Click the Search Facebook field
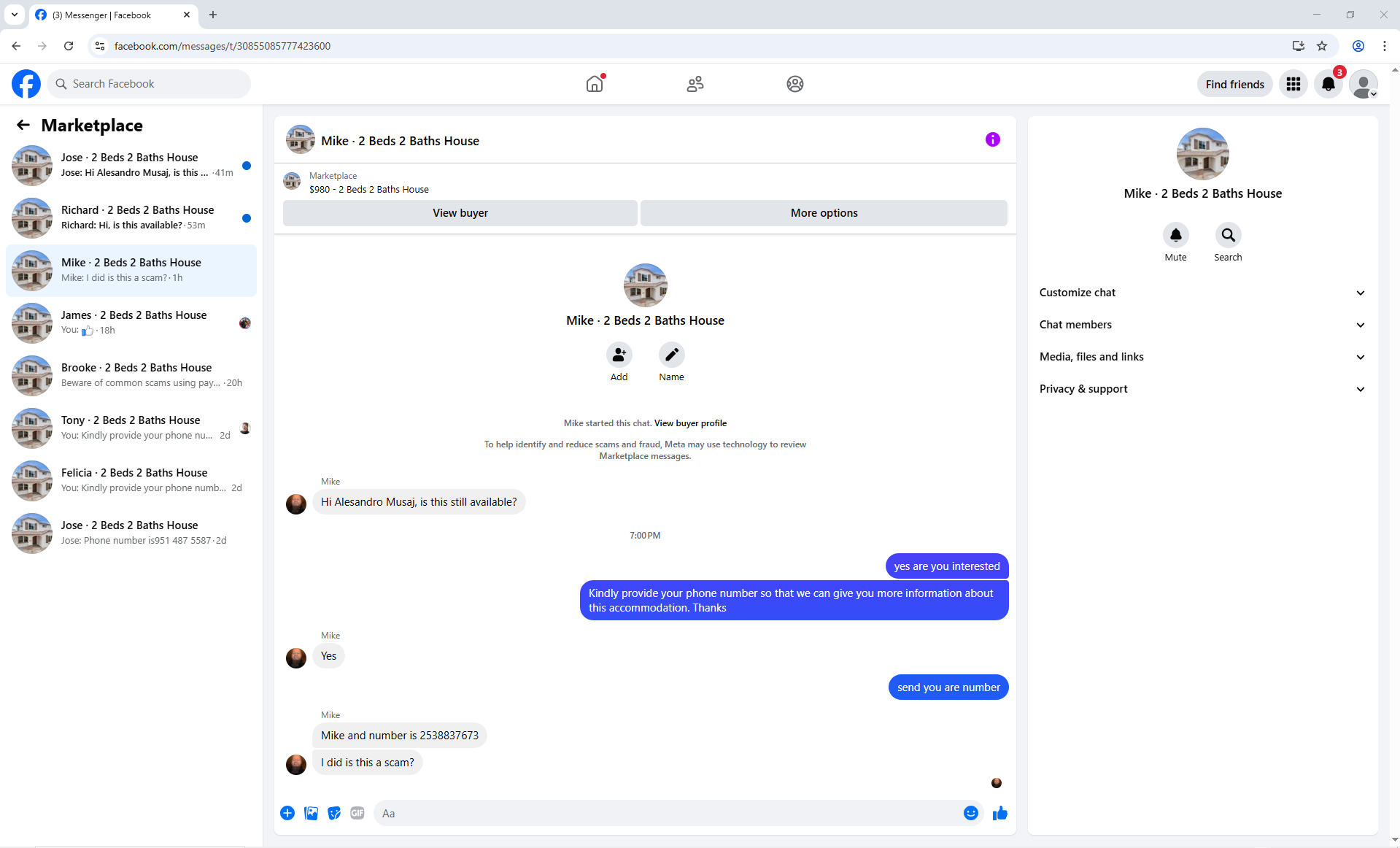The height and width of the screenshot is (848, 1400). pyautogui.click(x=149, y=84)
